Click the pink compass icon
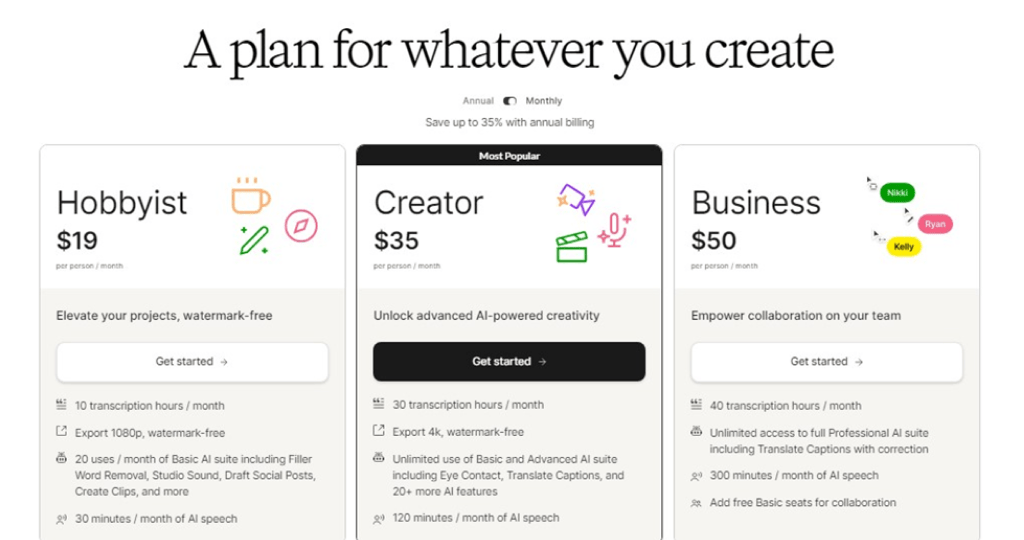This screenshot has height=540, width=1024. coord(300,226)
